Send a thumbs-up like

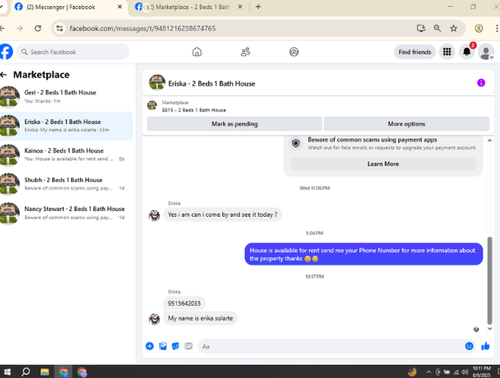(x=485, y=346)
